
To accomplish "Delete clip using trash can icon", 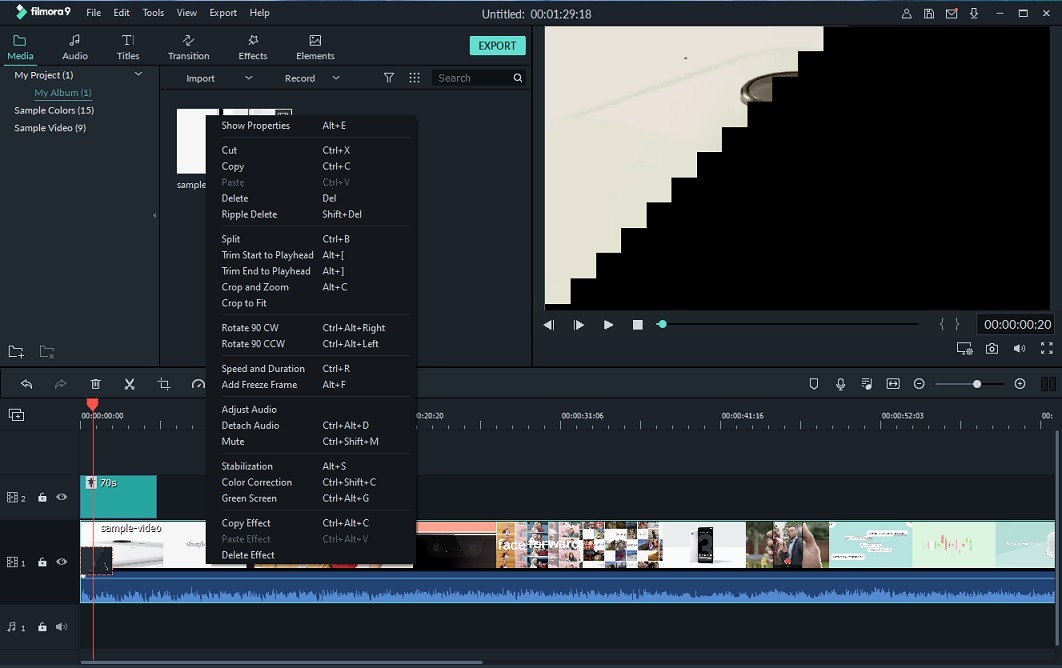I will [x=95, y=384].
